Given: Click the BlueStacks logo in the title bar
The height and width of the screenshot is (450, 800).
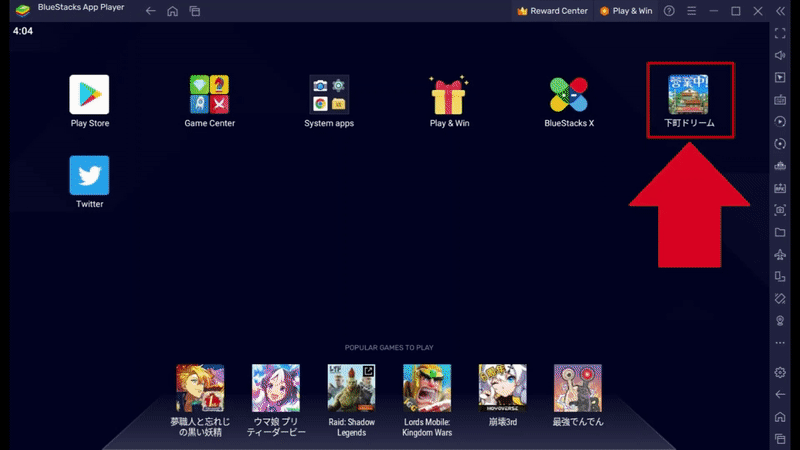Looking at the screenshot, I should point(22,10).
